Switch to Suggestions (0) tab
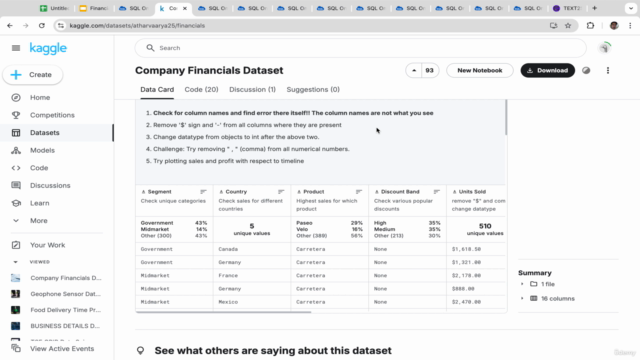Image resolution: width=640 pixels, height=360 pixels. click(313, 89)
